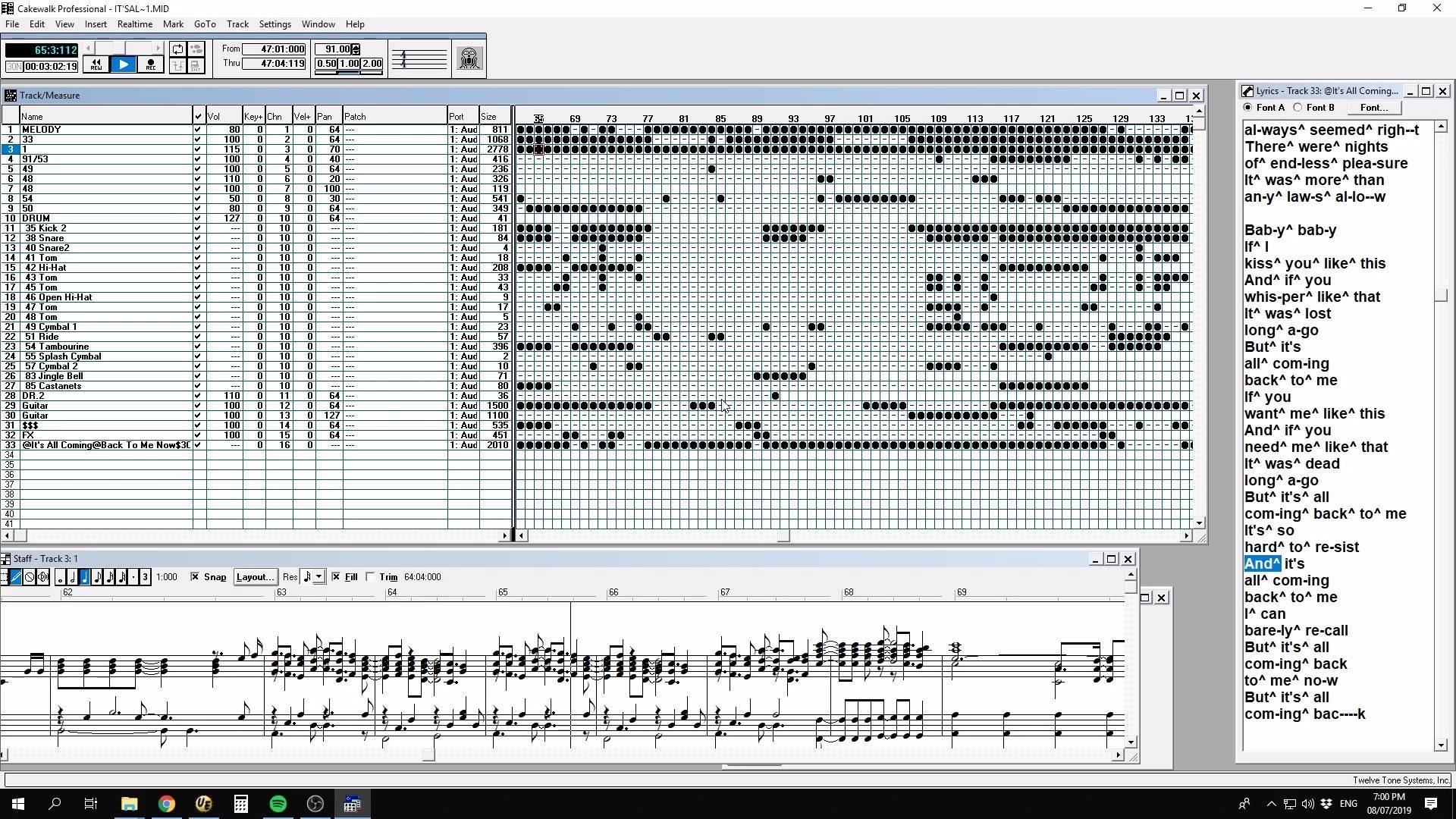1456x819 pixels.
Task: Choose the eighth note duration
Action: (x=97, y=577)
